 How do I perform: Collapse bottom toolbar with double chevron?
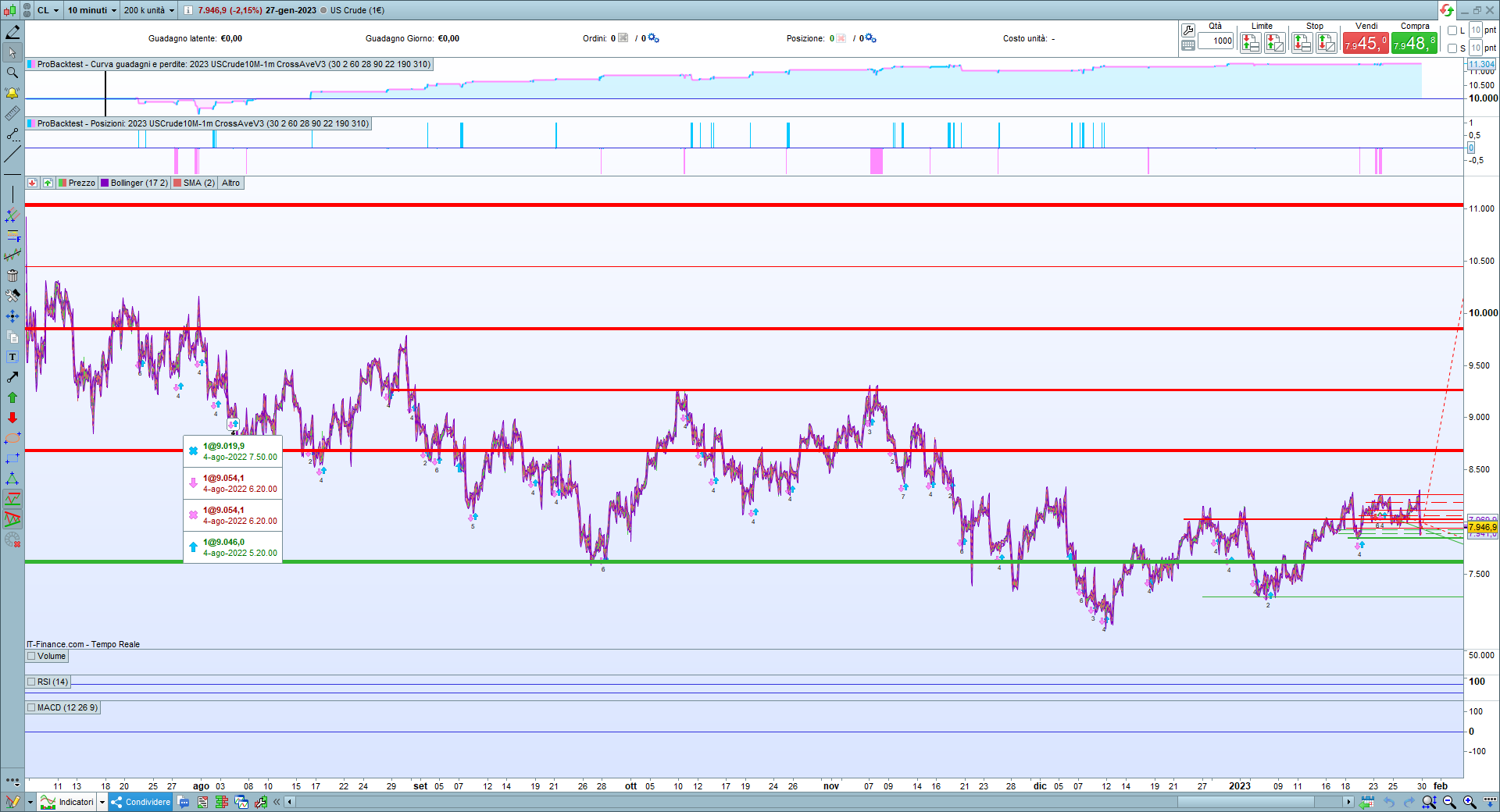click(277, 802)
